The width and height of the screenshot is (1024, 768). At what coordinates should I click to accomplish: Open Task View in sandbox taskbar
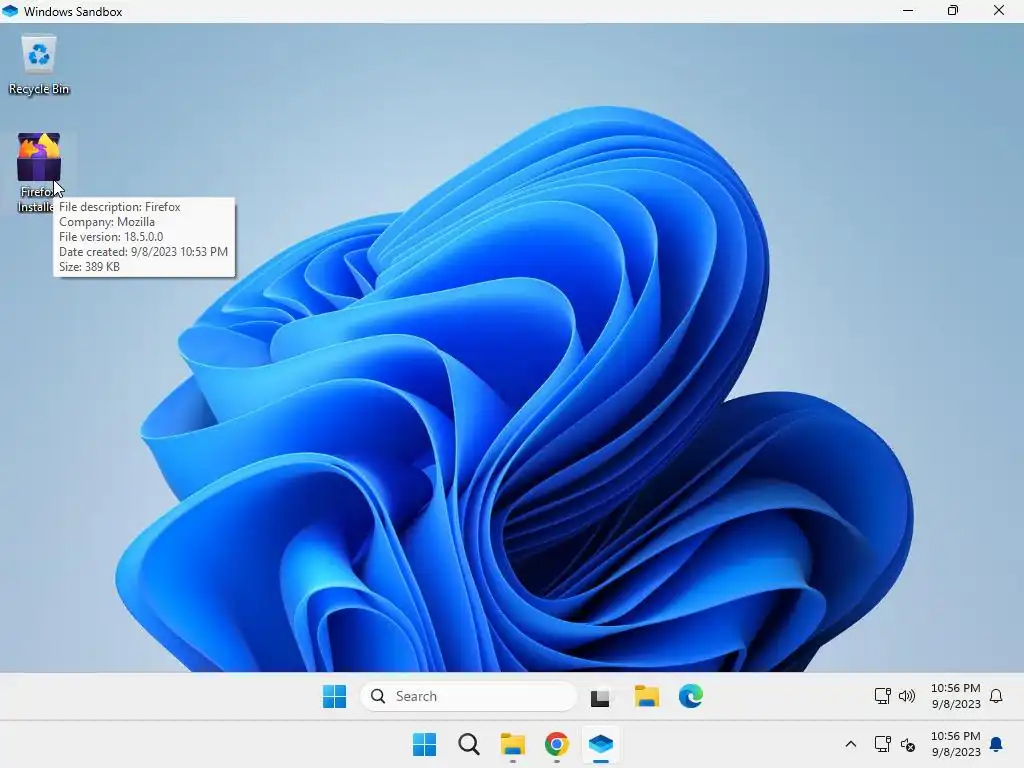(x=601, y=697)
